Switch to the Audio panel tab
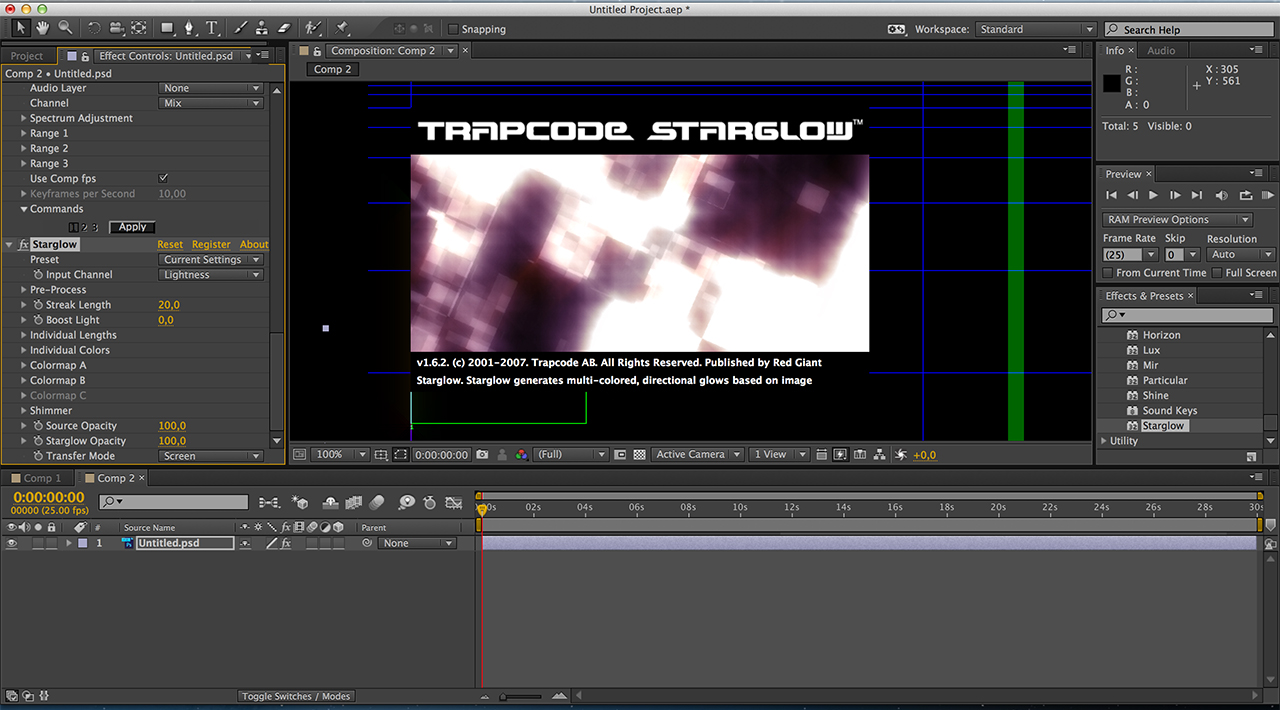Screen dimensions: 1280x710 [1161, 51]
